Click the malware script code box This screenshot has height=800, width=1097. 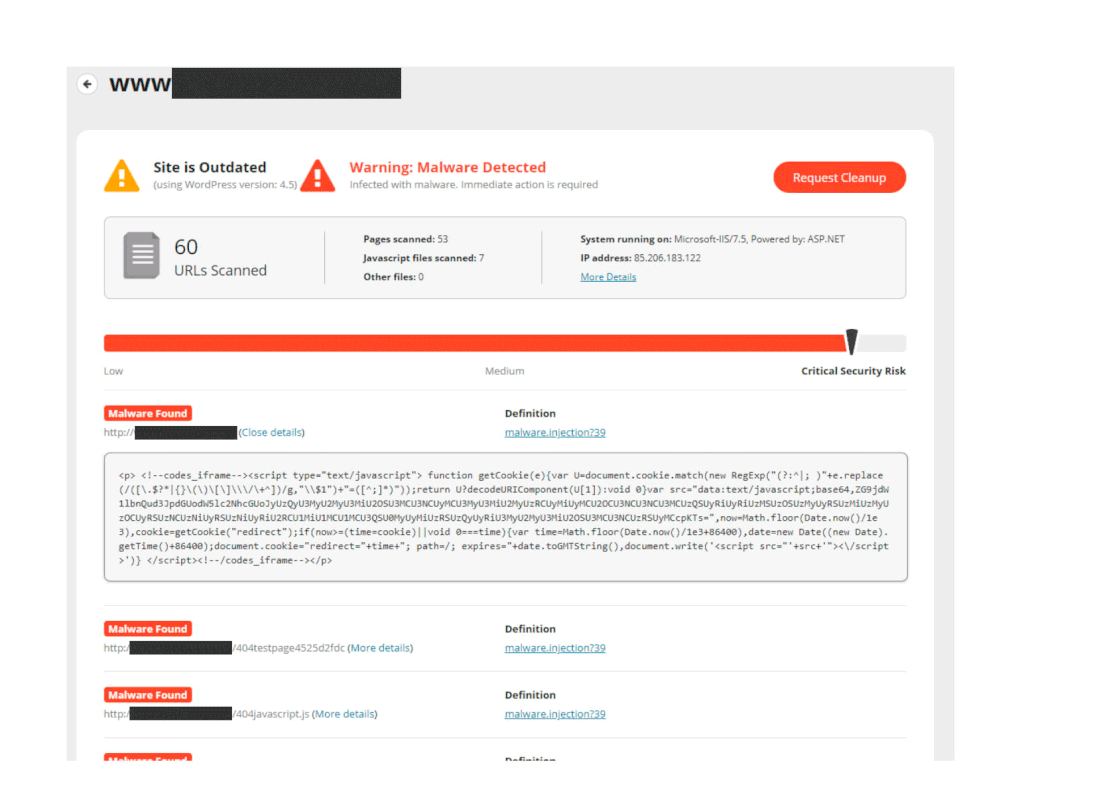pyautogui.click(x=506, y=517)
